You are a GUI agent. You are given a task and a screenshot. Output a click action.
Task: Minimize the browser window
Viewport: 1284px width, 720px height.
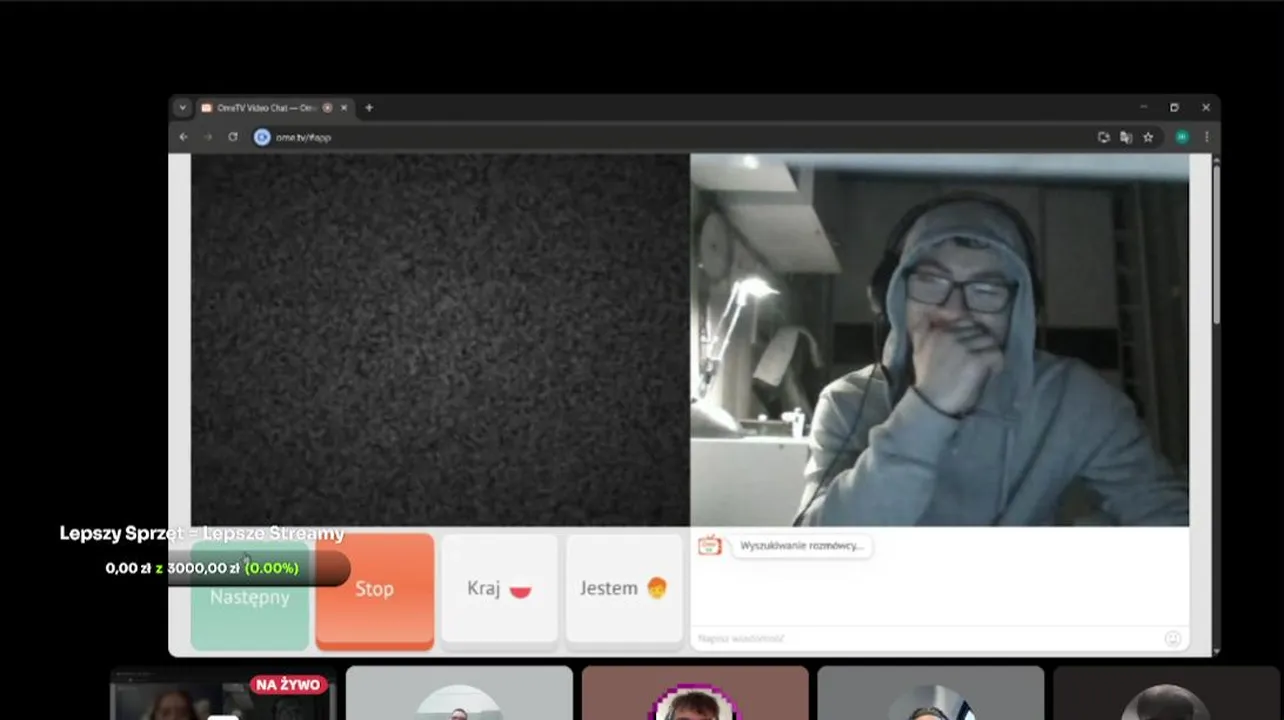point(1144,107)
